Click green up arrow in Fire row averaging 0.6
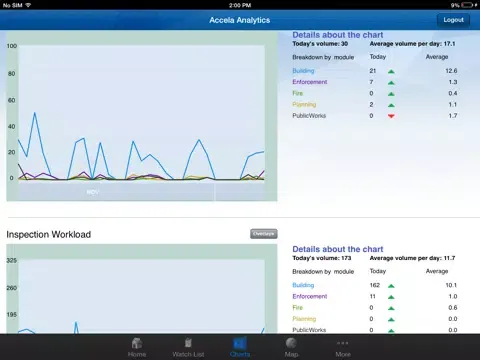480x360 pixels. click(x=391, y=308)
